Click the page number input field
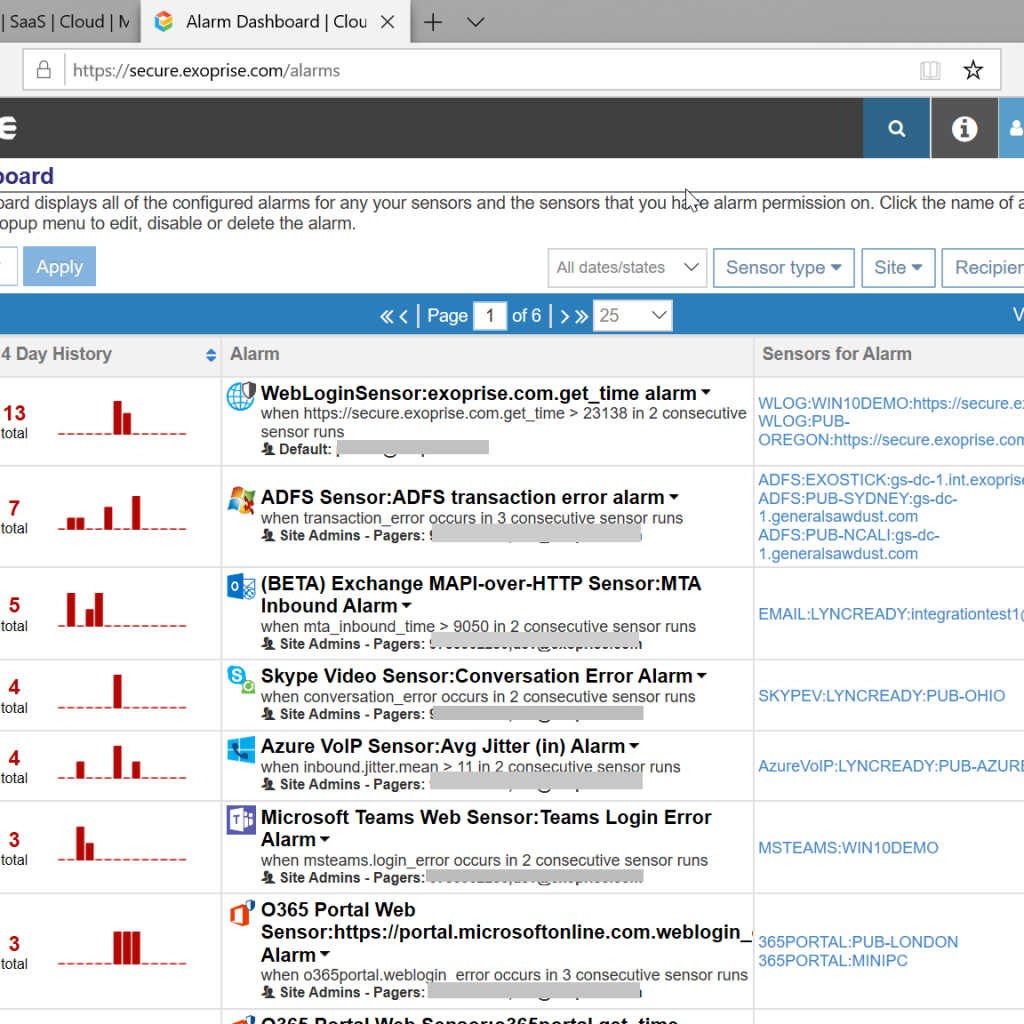 pyautogui.click(x=490, y=316)
